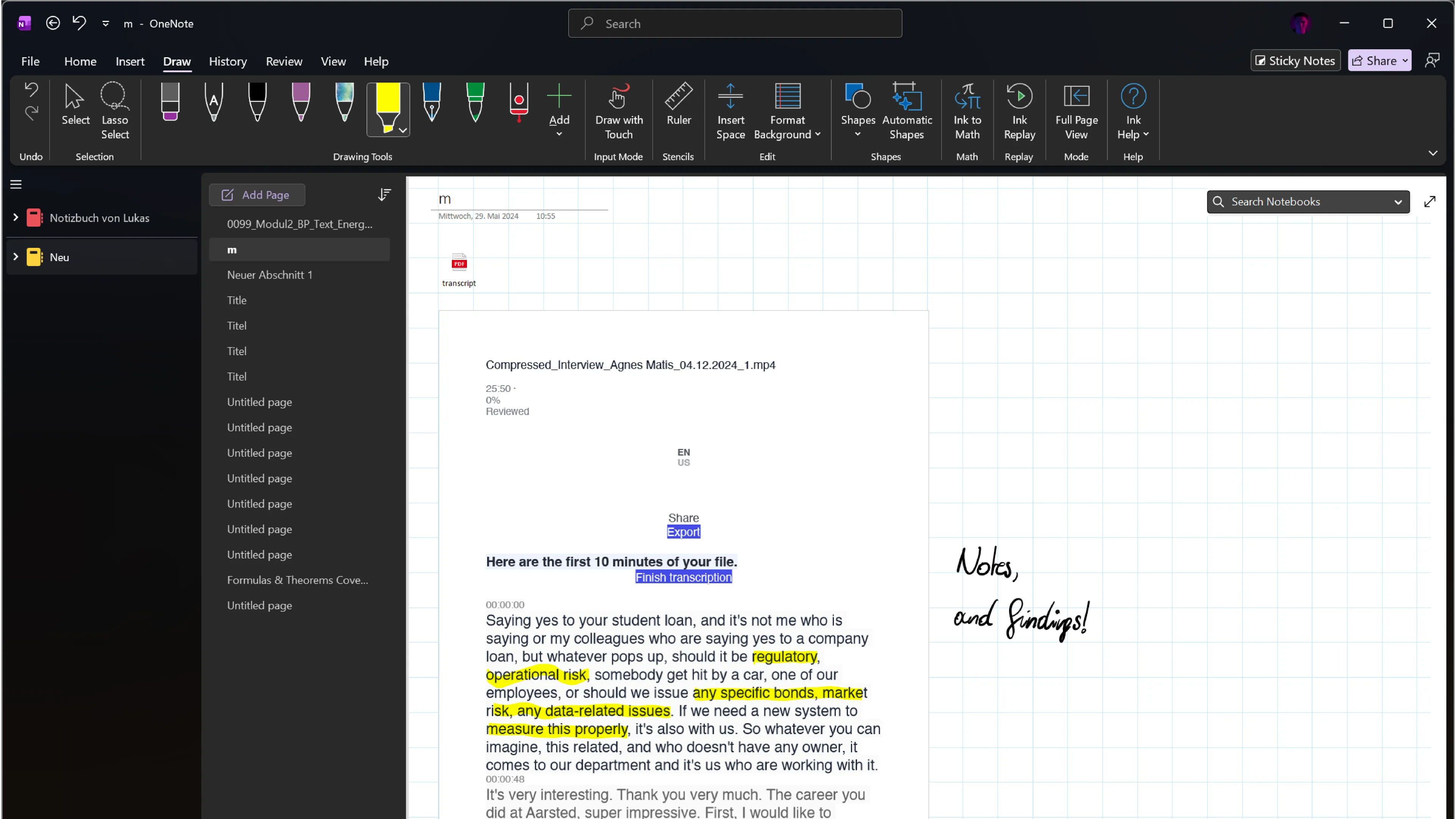
Task: Open the account profile picture
Action: click(x=1301, y=23)
